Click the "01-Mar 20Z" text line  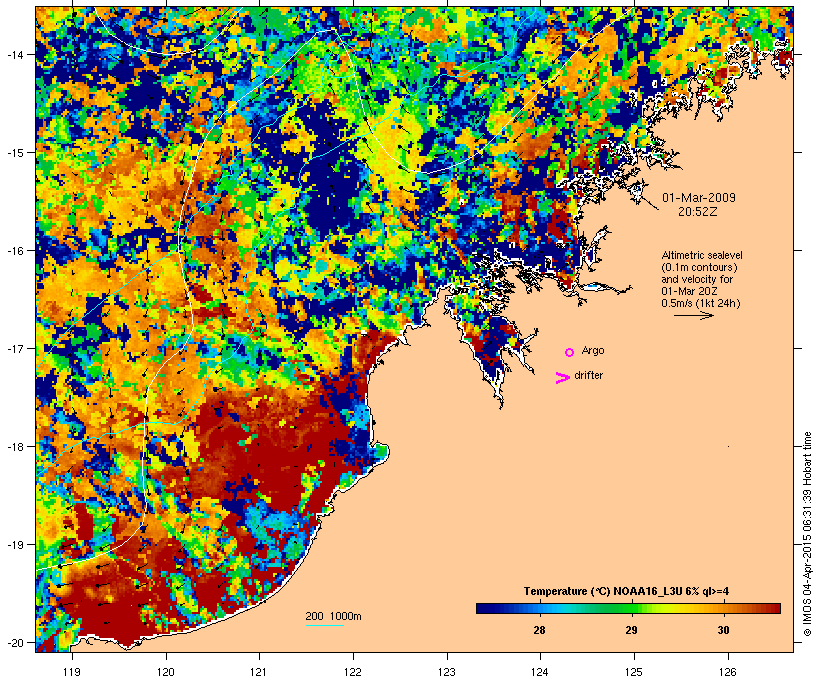coord(689,291)
